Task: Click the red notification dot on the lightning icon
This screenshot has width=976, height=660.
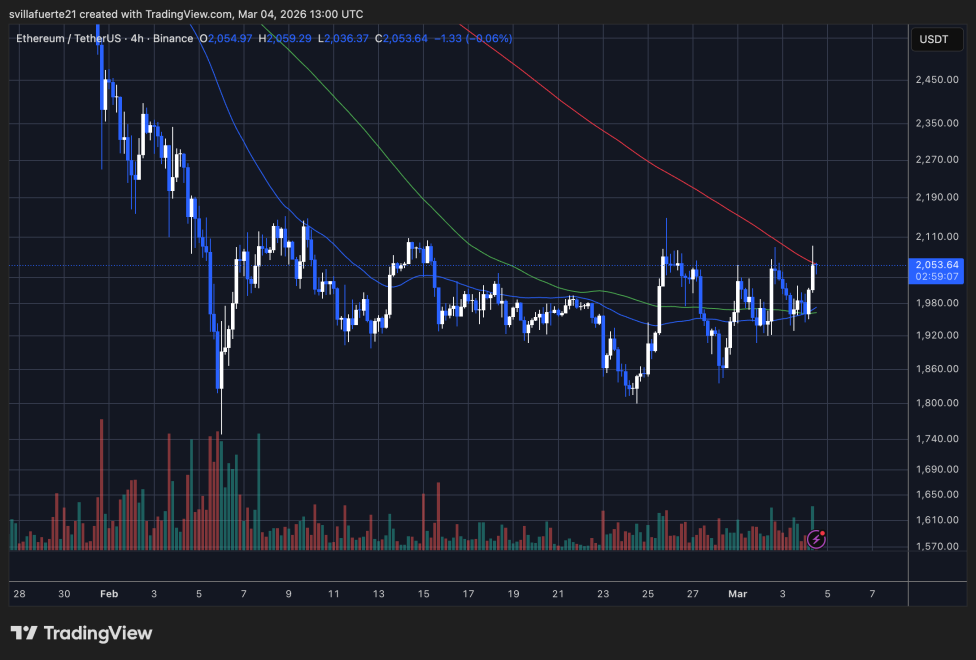Action: (x=824, y=531)
